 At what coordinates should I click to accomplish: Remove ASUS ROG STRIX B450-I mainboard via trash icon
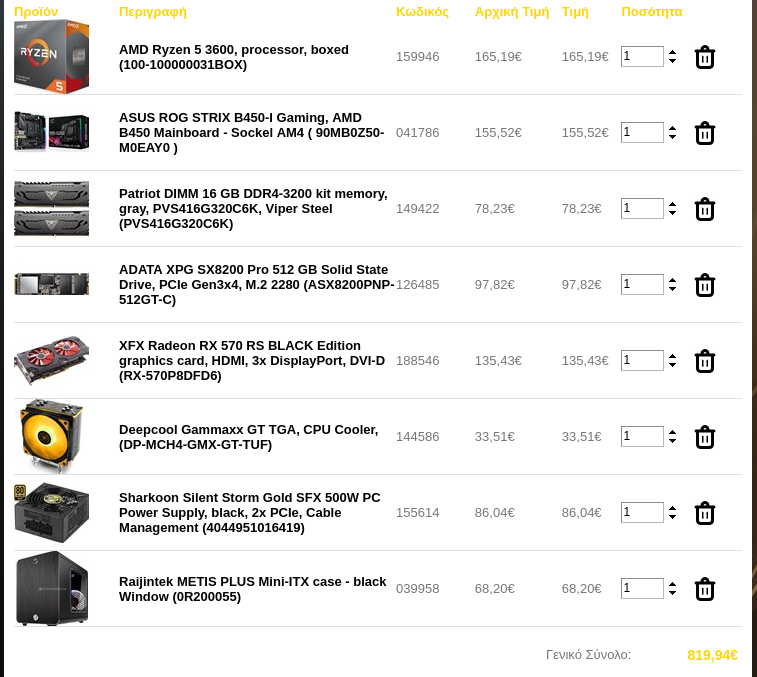704,133
